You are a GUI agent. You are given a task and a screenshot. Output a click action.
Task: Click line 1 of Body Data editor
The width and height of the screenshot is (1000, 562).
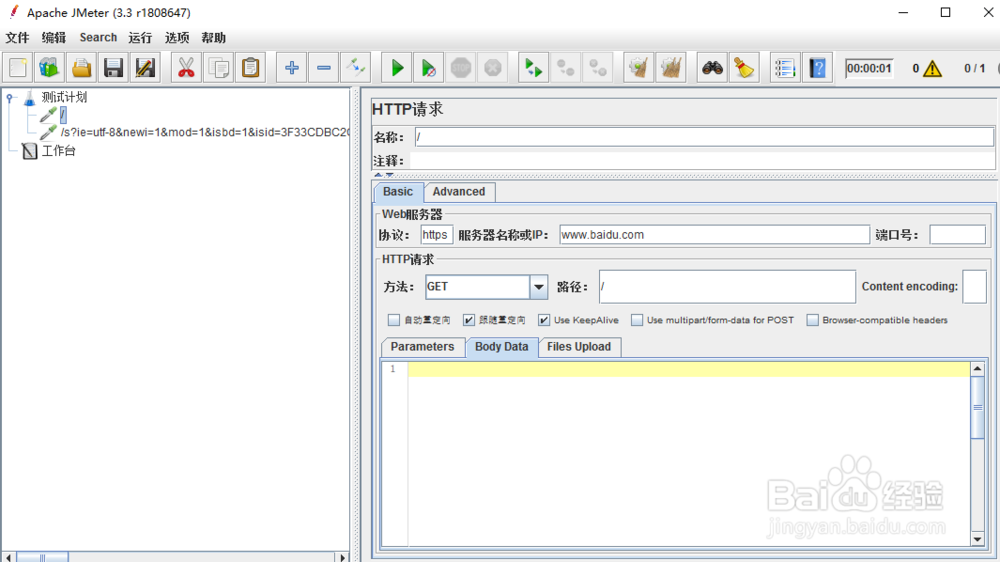click(689, 369)
